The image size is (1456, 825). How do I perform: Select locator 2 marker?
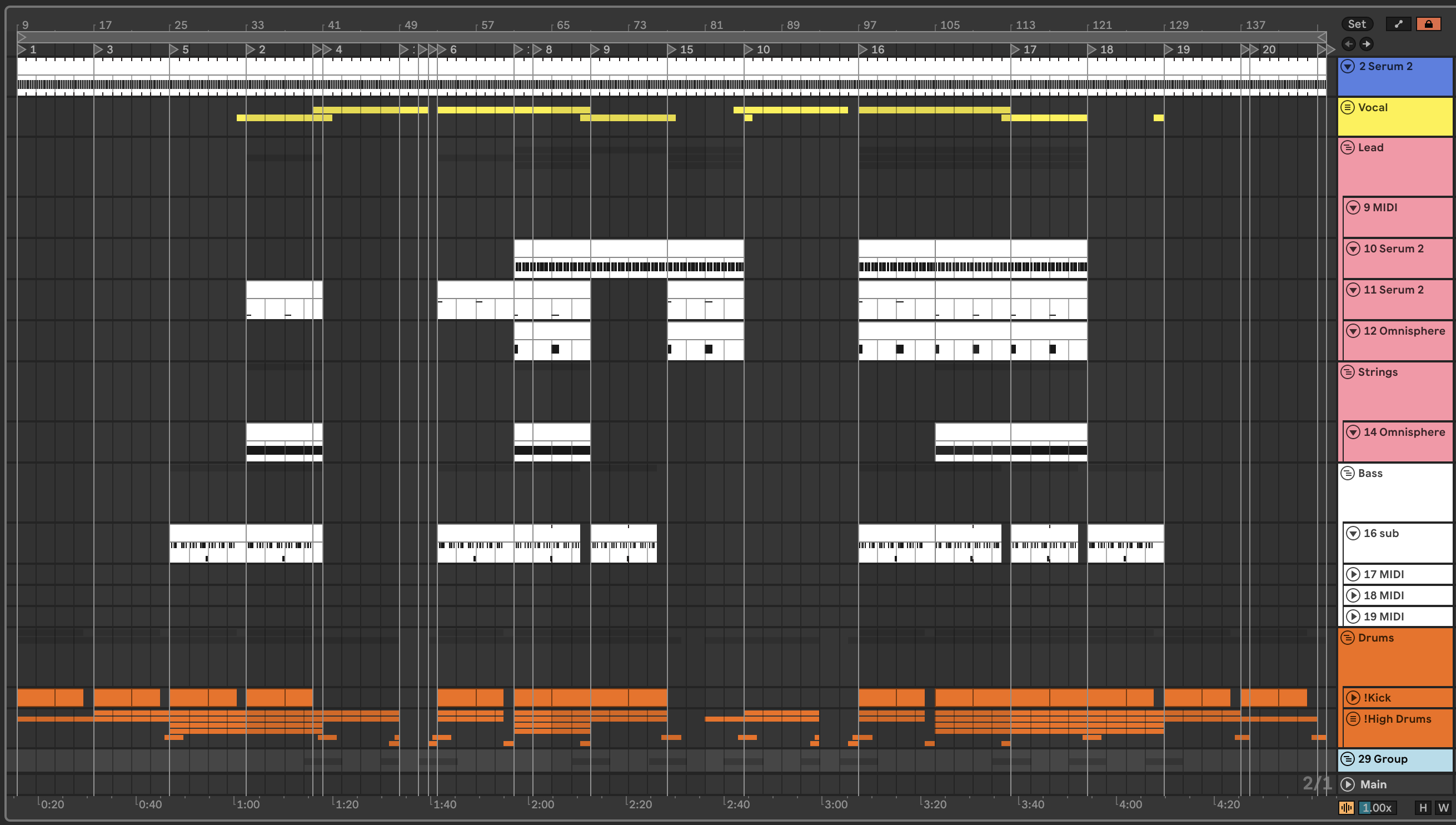tap(250, 49)
